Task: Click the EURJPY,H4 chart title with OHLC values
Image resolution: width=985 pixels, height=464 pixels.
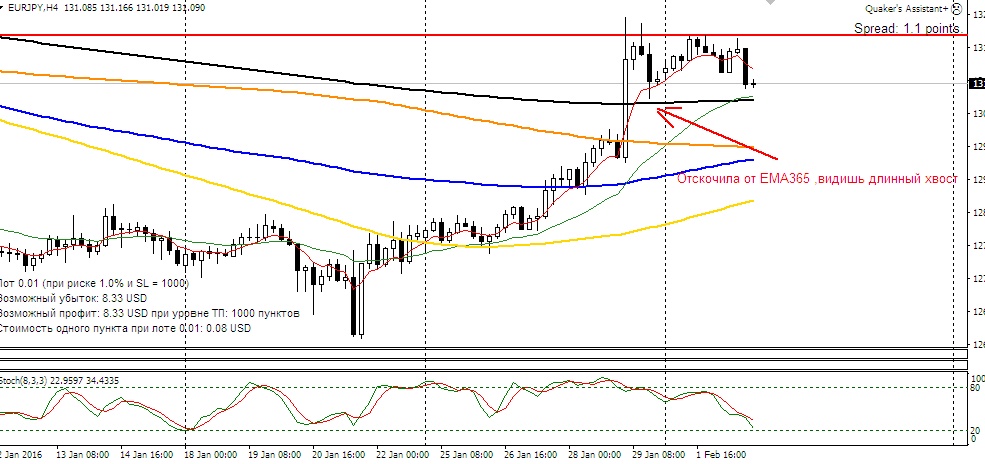Action: pyautogui.click(x=107, y=8)
